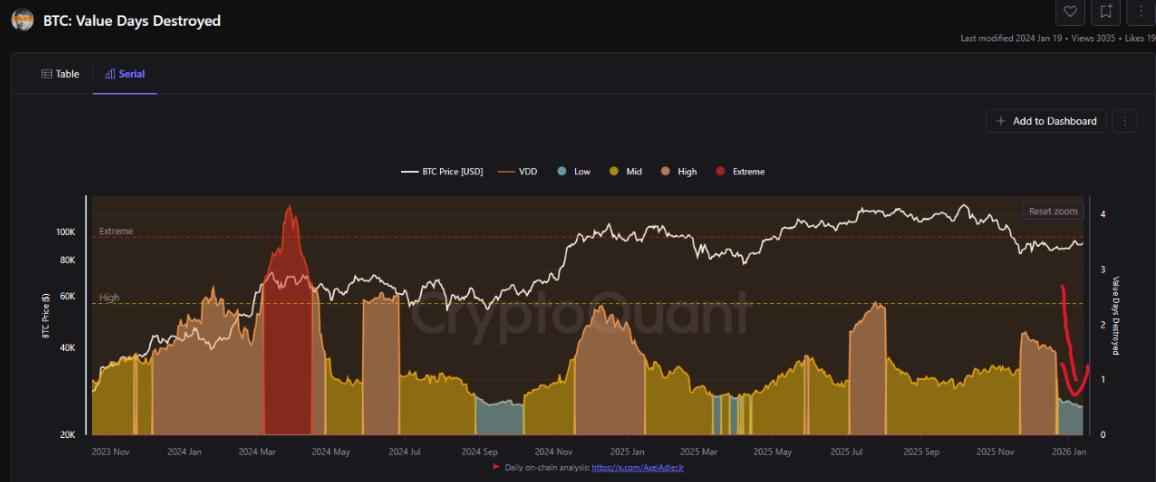The image size is (1156, 482).
Task: Bookmark this chart
Action: tap(1106, 12)
